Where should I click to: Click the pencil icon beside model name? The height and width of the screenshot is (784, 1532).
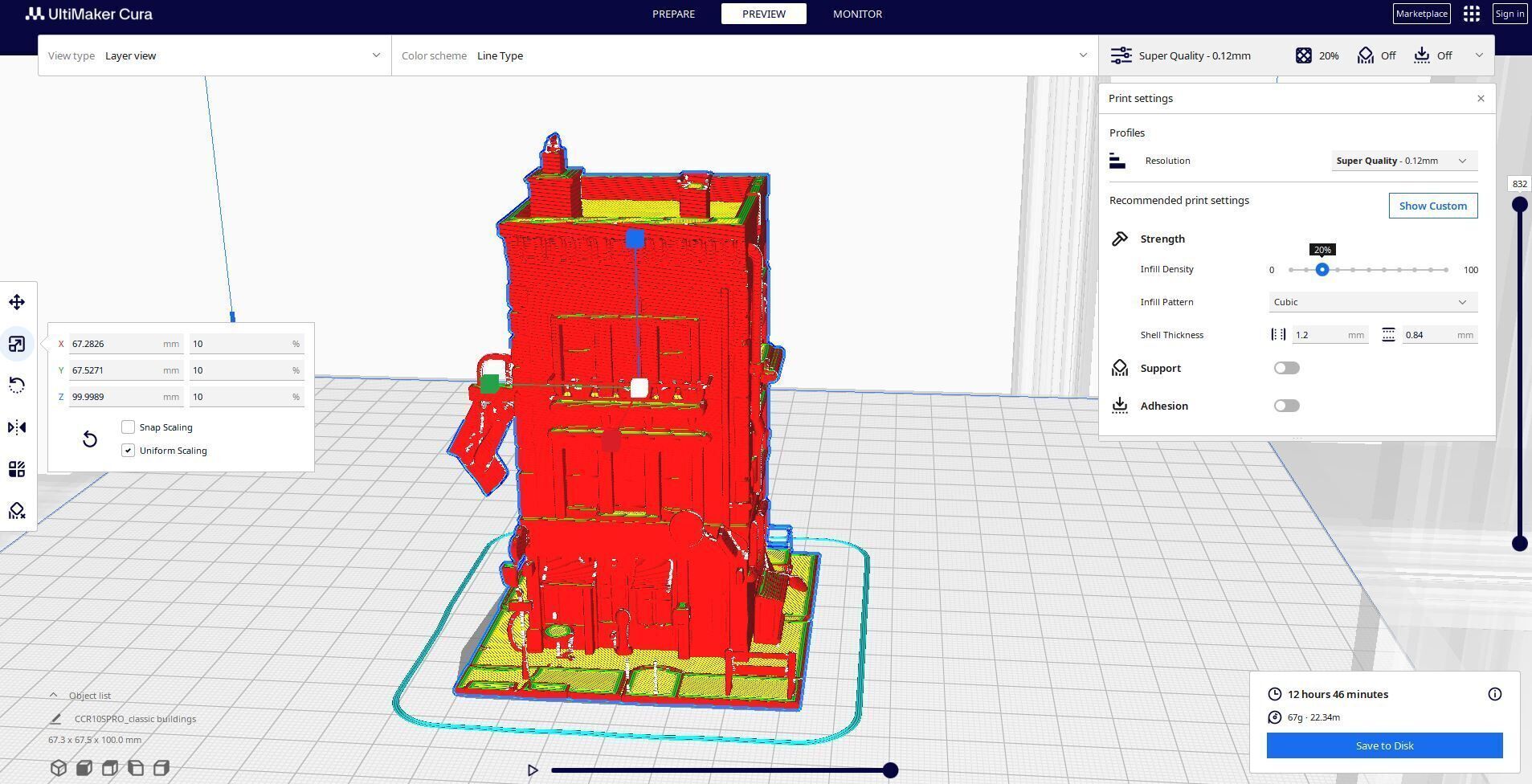(55, 719)
